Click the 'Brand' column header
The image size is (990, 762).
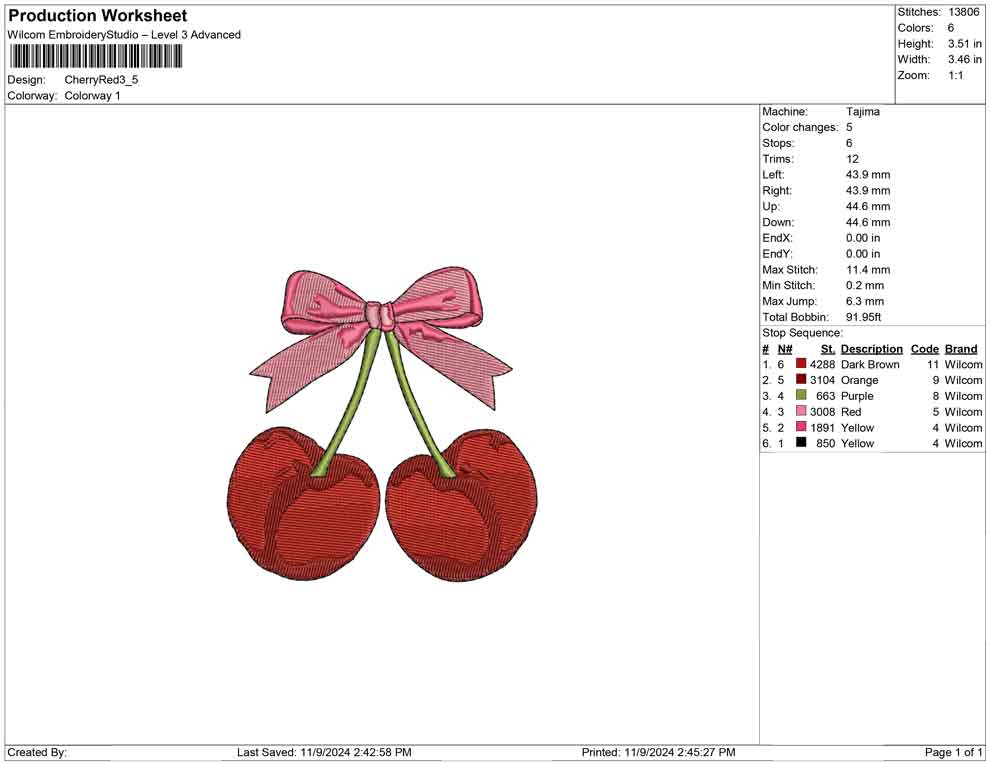point(961,349)
